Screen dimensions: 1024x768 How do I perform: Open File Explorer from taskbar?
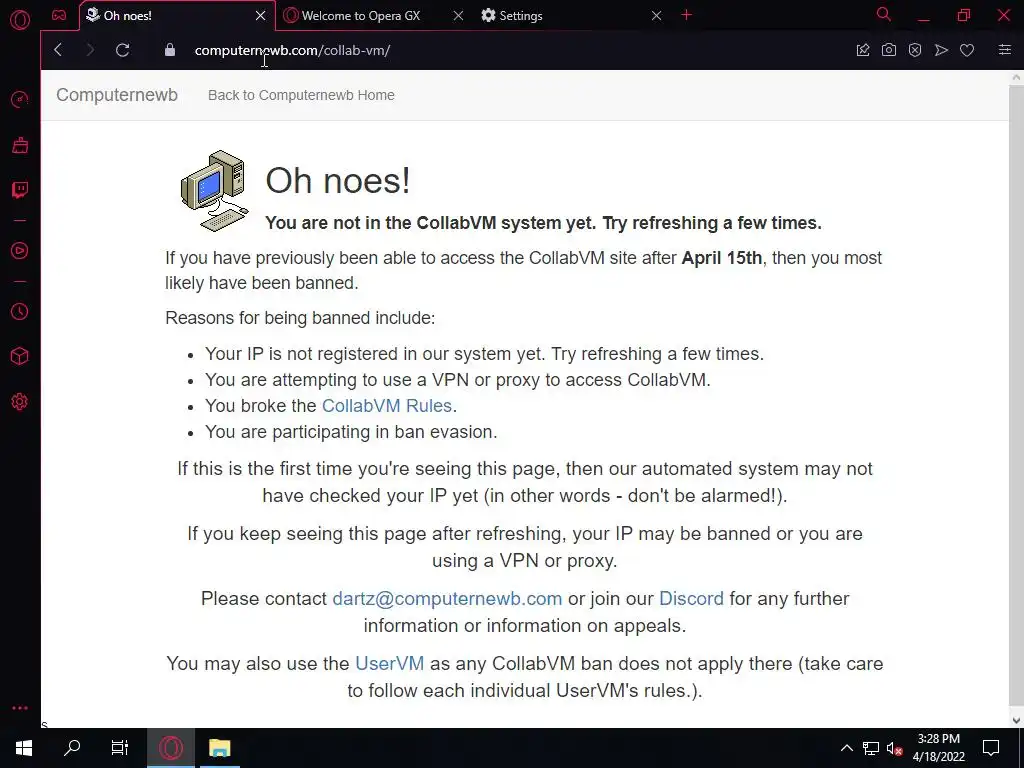[x=219, y=748]
